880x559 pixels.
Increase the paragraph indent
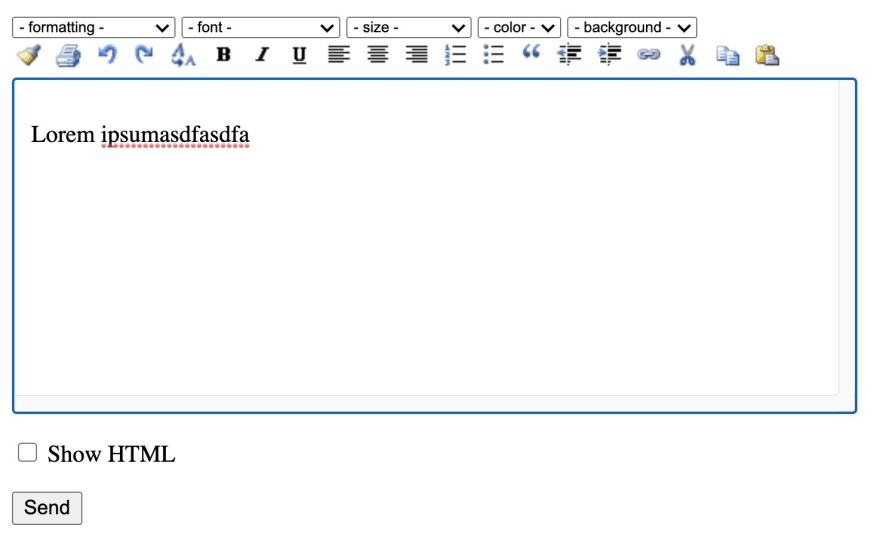click(609, 54)
